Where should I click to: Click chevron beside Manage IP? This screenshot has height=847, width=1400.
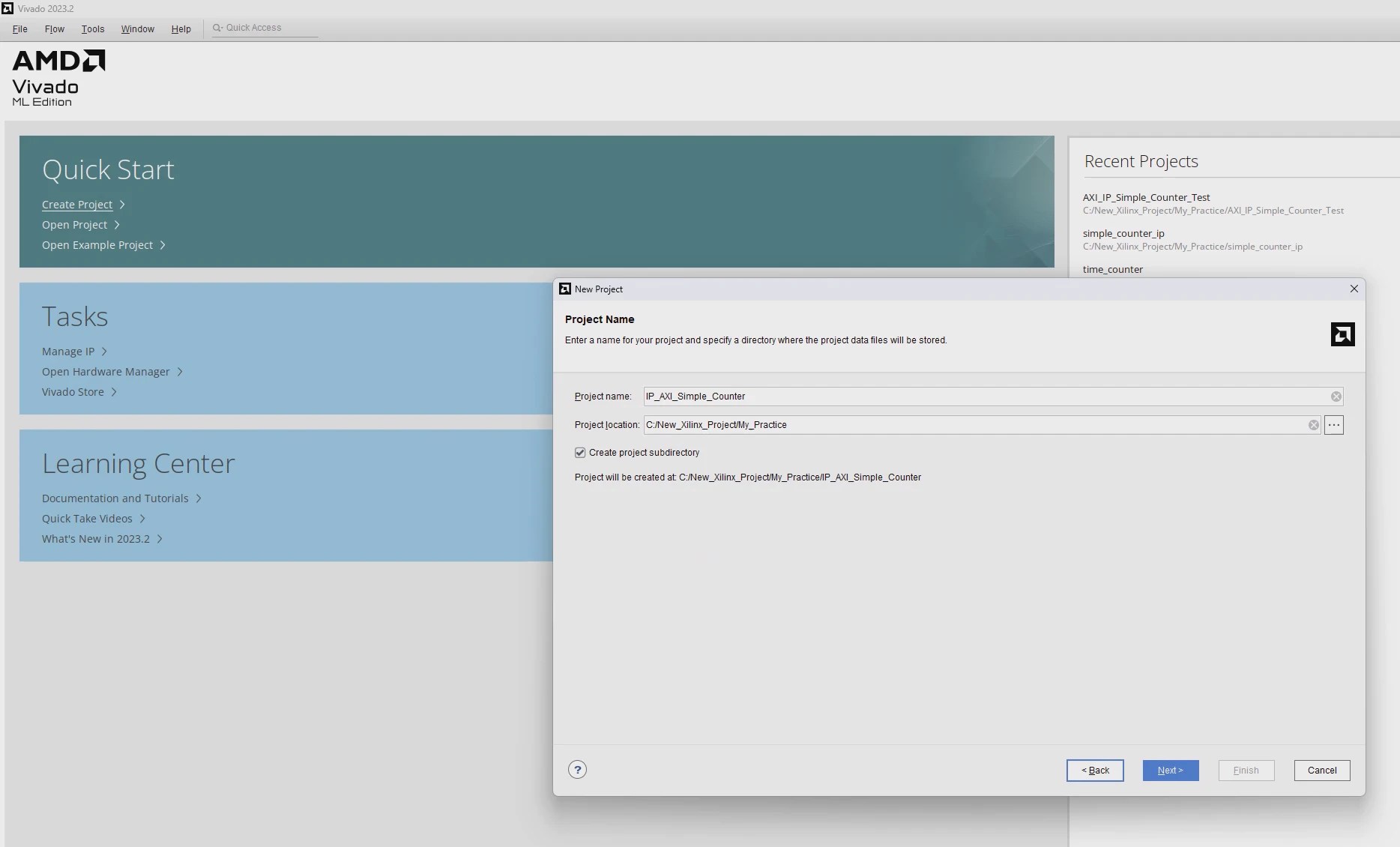104,352
